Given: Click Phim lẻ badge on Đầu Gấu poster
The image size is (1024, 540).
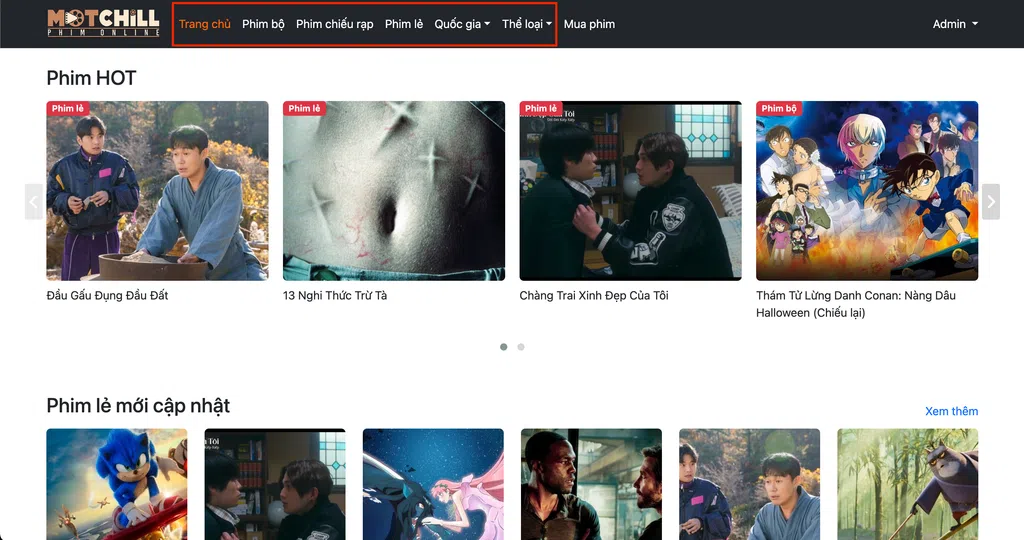Looking at the screenshot, I should point(68,108).
